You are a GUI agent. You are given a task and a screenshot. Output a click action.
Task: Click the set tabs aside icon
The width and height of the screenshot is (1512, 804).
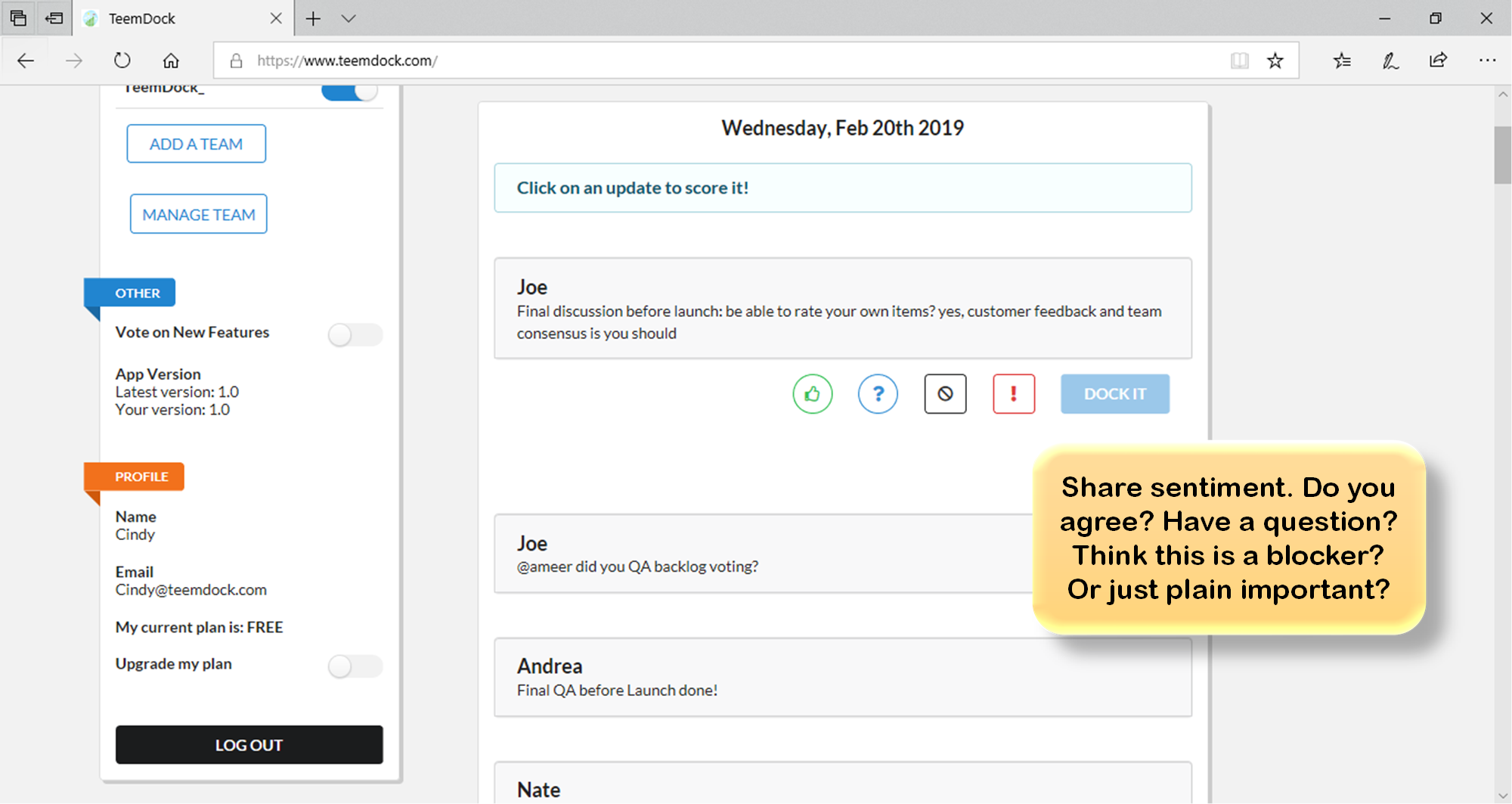click(54, 18)
